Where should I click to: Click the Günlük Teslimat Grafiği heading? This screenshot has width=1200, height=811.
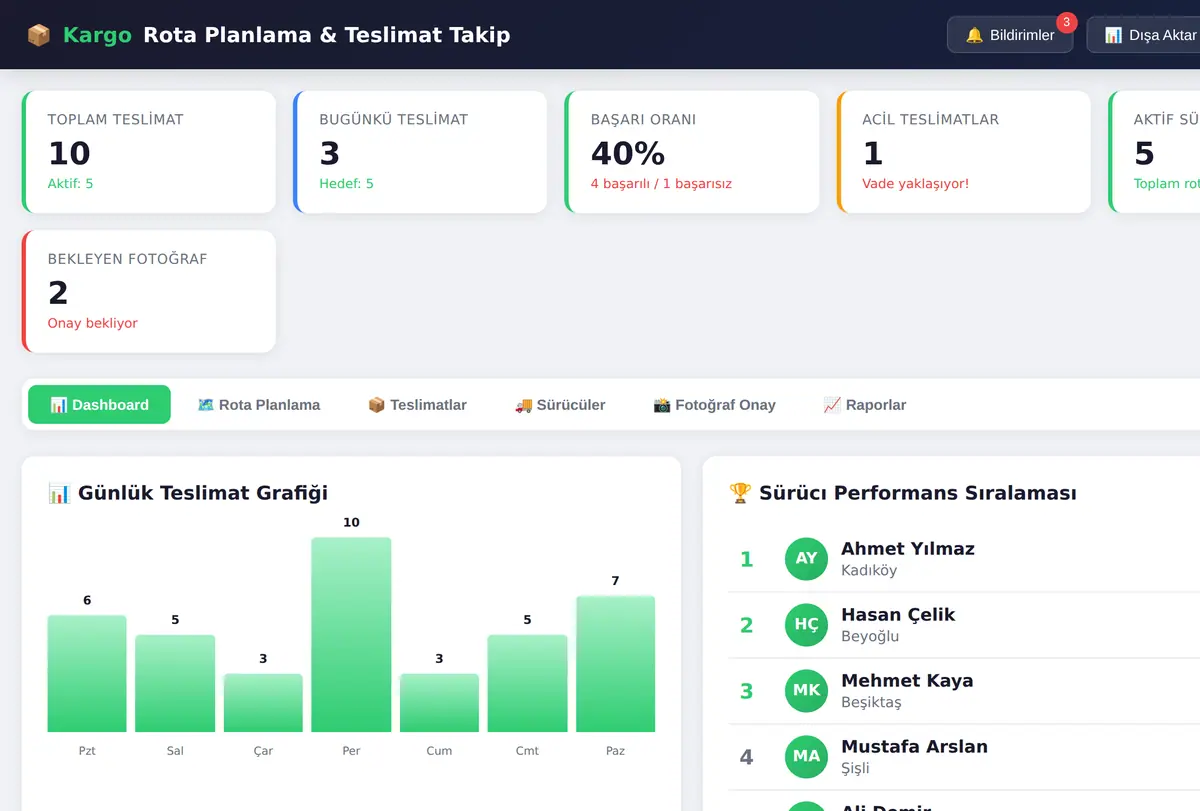[x=188, y=492]
